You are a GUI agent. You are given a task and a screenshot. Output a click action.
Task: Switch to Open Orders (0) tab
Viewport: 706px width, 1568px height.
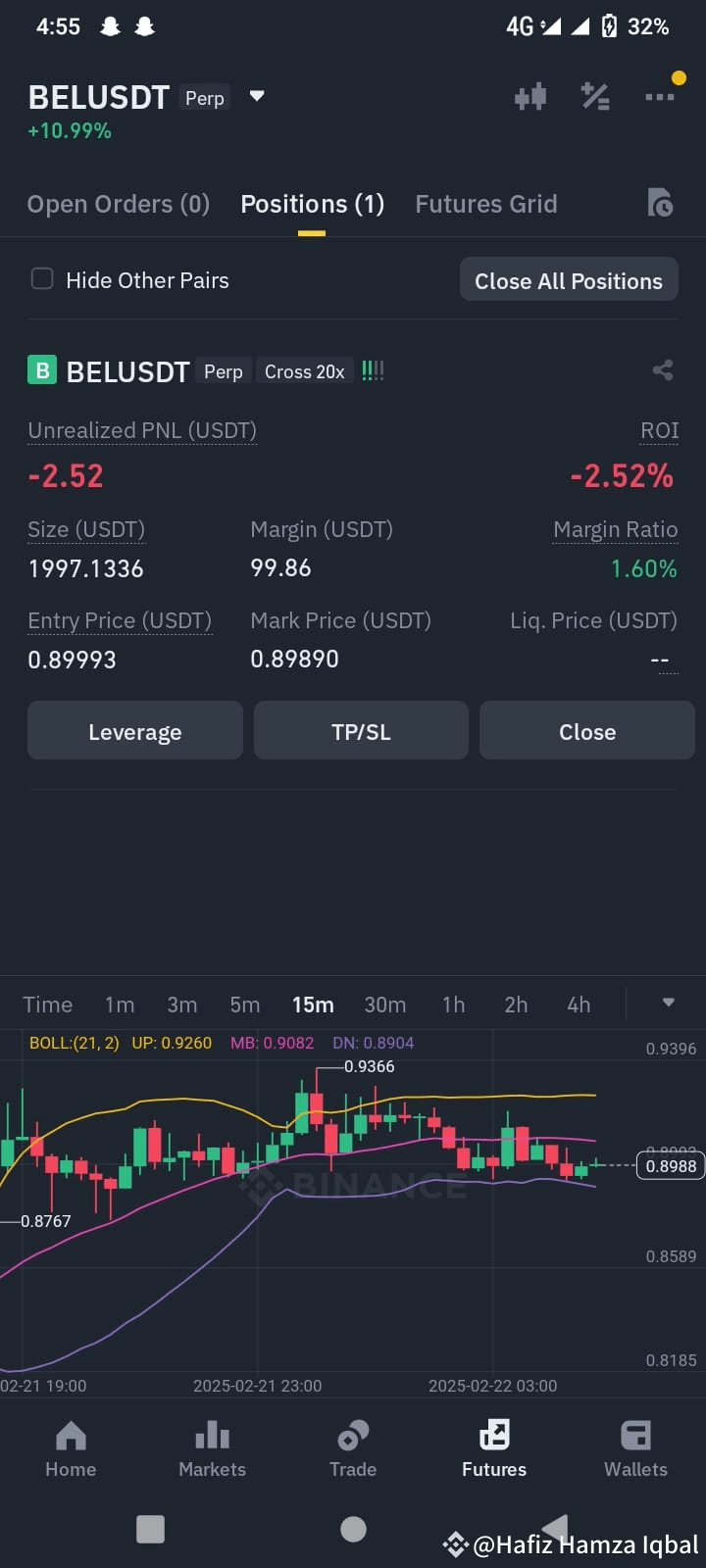click(119, 204)
